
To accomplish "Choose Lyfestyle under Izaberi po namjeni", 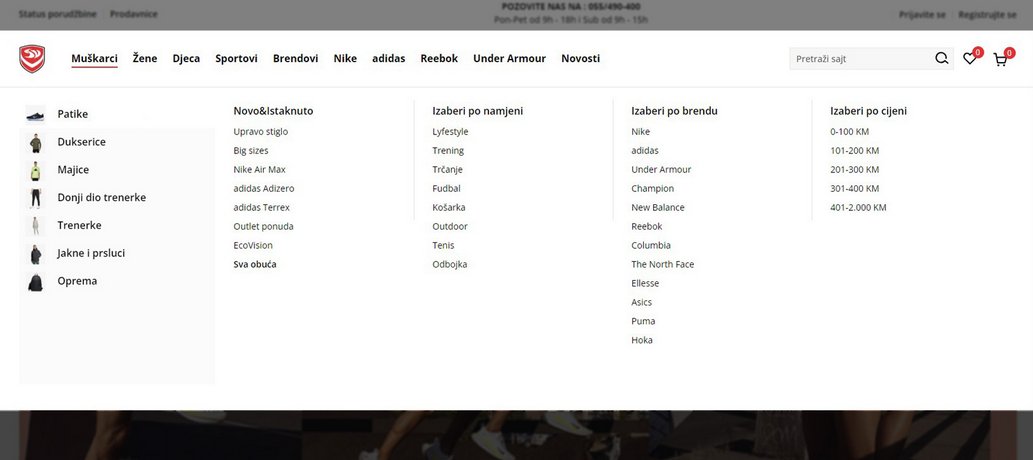I will (450, 132).
